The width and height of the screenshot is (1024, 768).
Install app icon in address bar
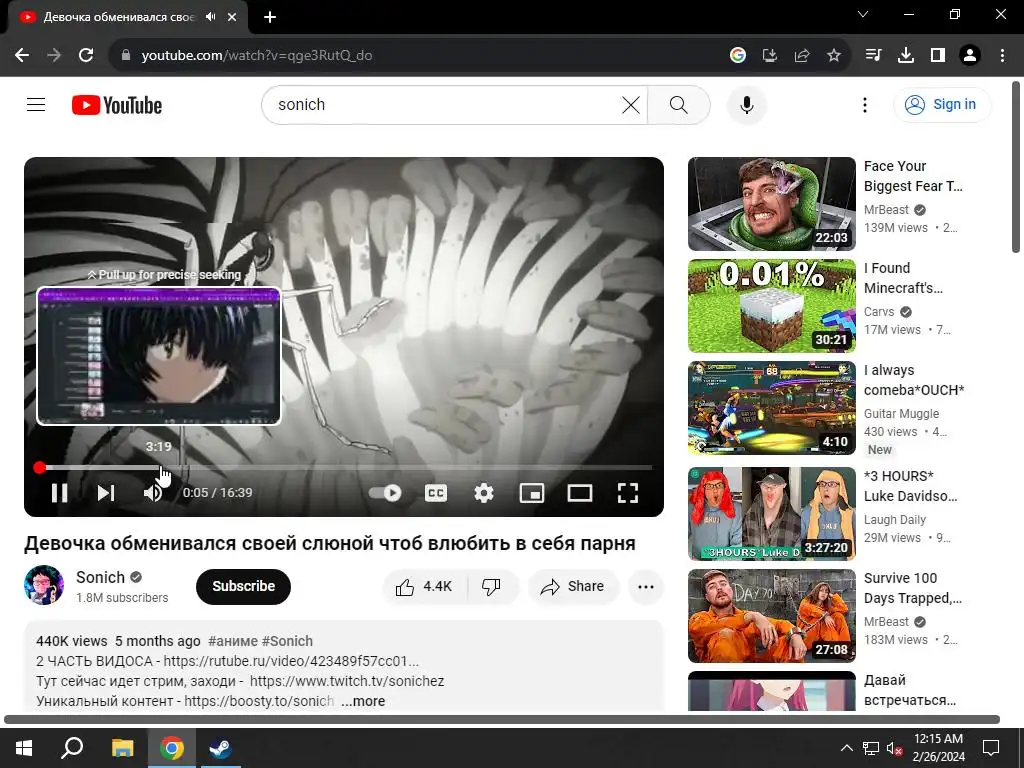point(769,56)
